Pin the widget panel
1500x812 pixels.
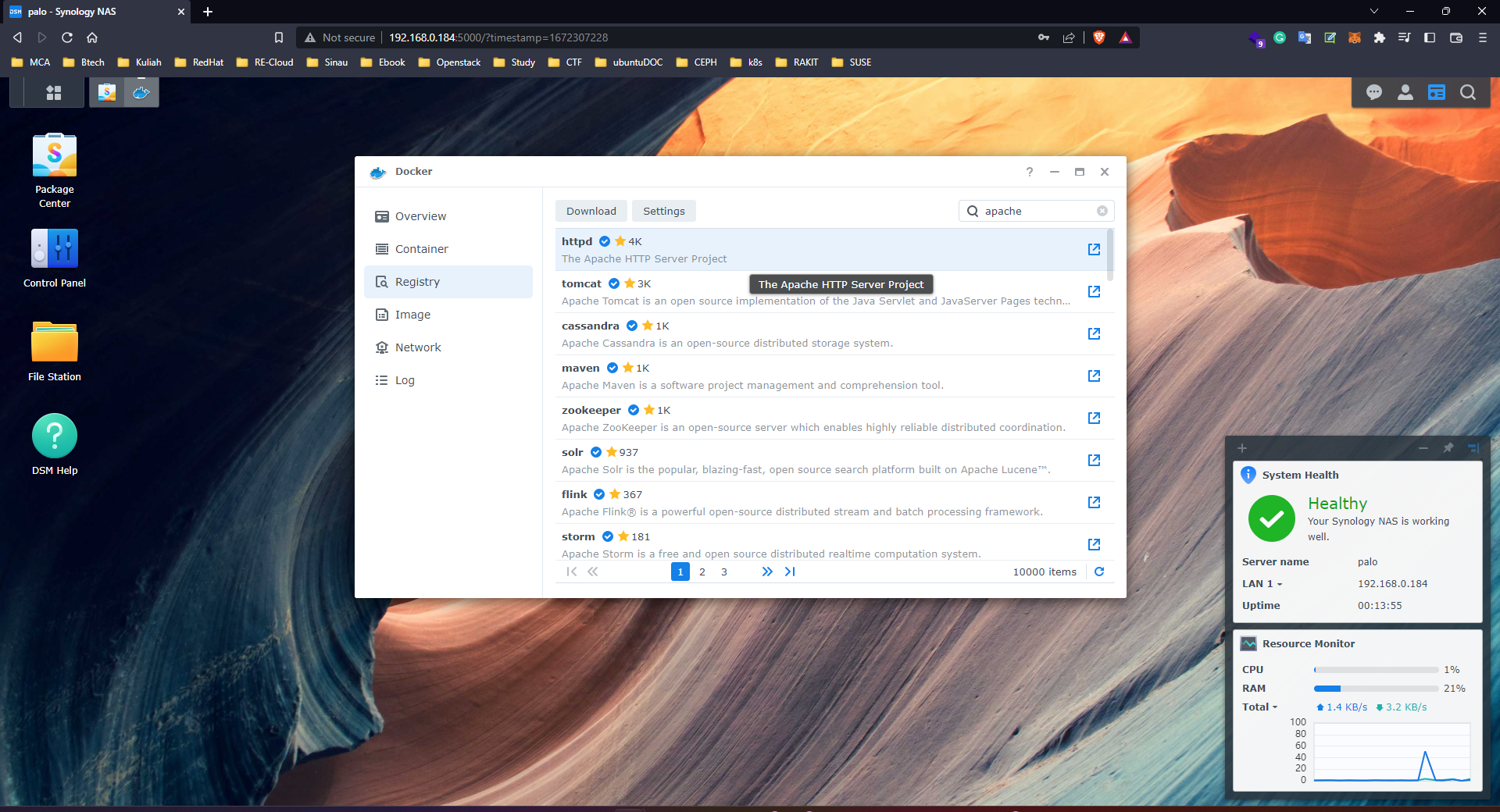coord(1448,448)
